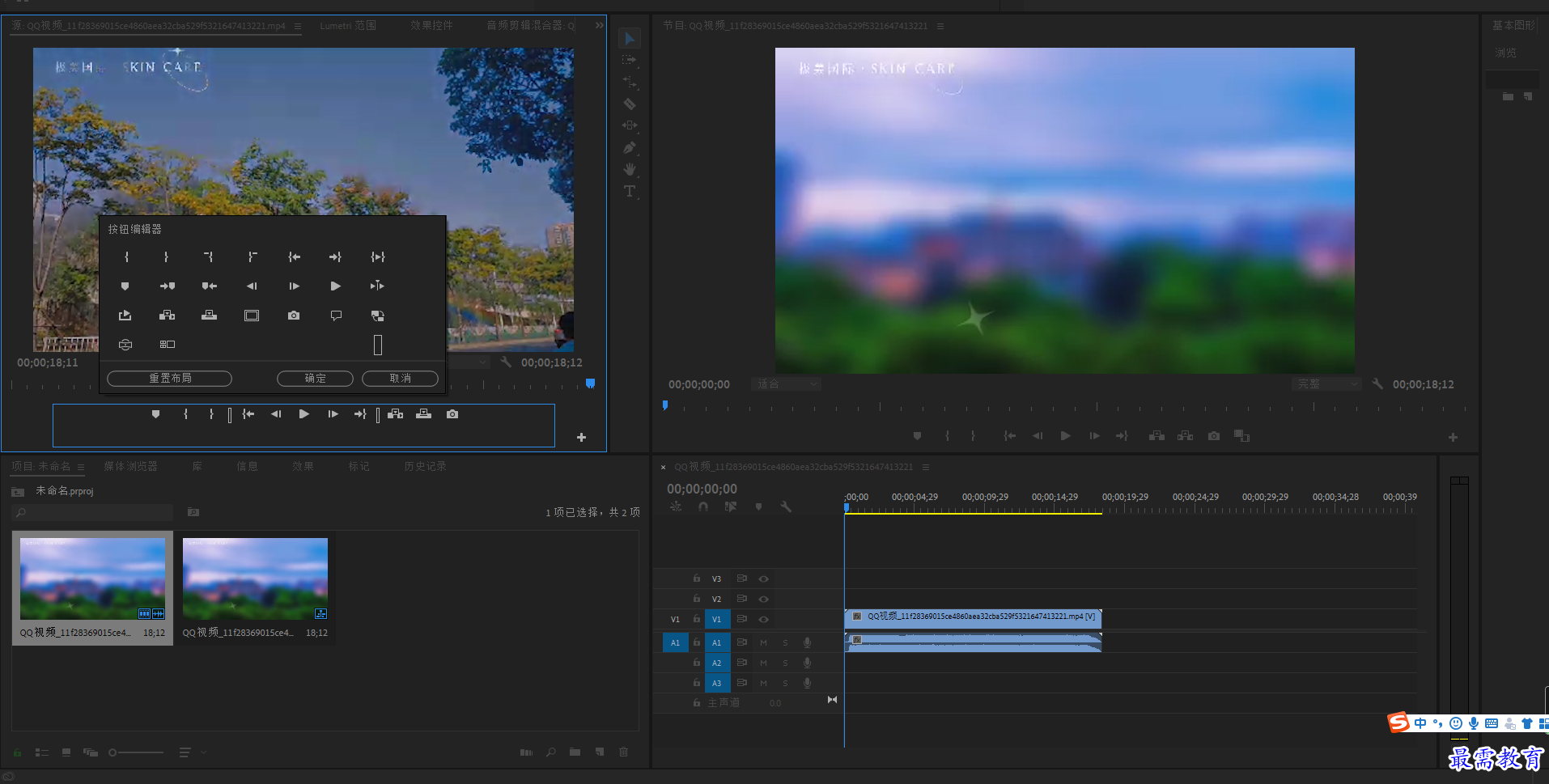Click 确定 button in button editor
Image resolution: width=1549 pixels, height=784 pixels.
pos(315,379)
